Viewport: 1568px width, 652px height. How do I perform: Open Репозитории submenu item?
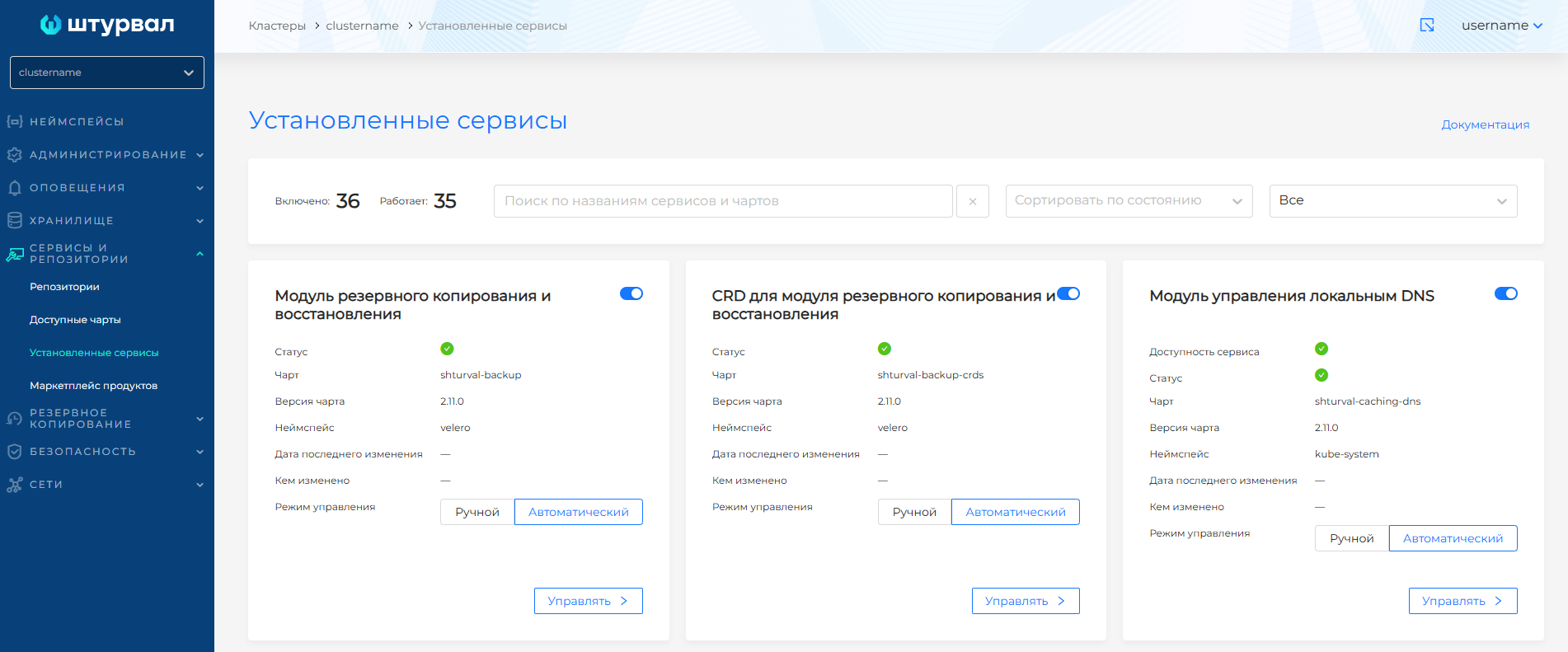coord(64,287)
